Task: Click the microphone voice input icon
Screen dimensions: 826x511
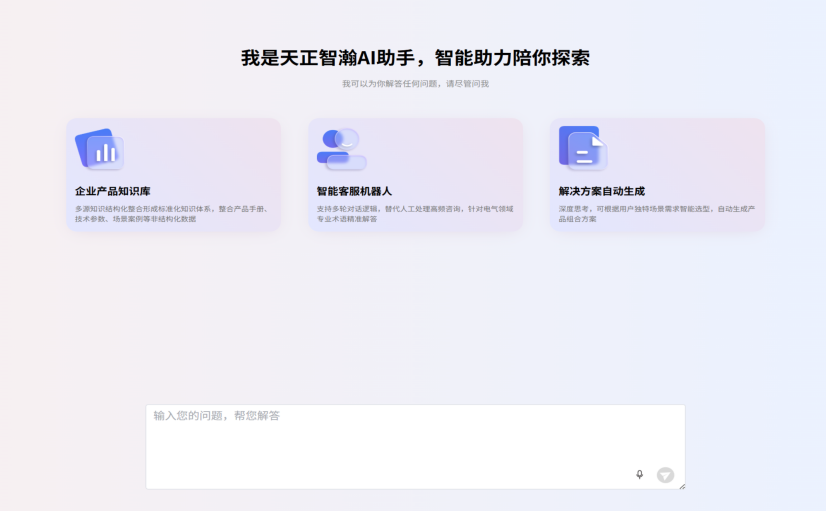Action: tap(640, 475)
